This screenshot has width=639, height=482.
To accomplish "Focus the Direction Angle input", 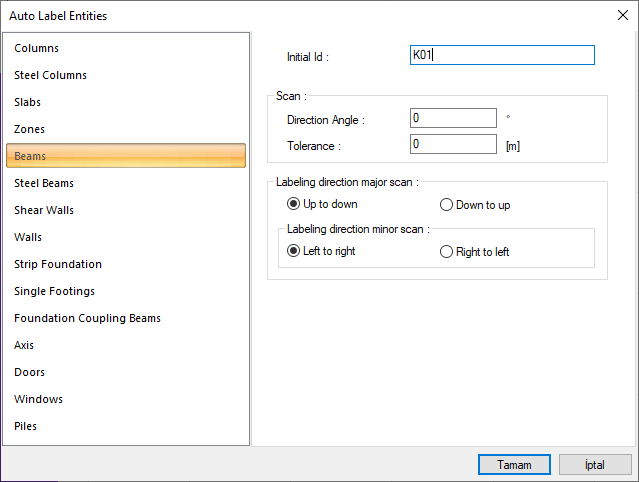I will (x=453, y=118).
